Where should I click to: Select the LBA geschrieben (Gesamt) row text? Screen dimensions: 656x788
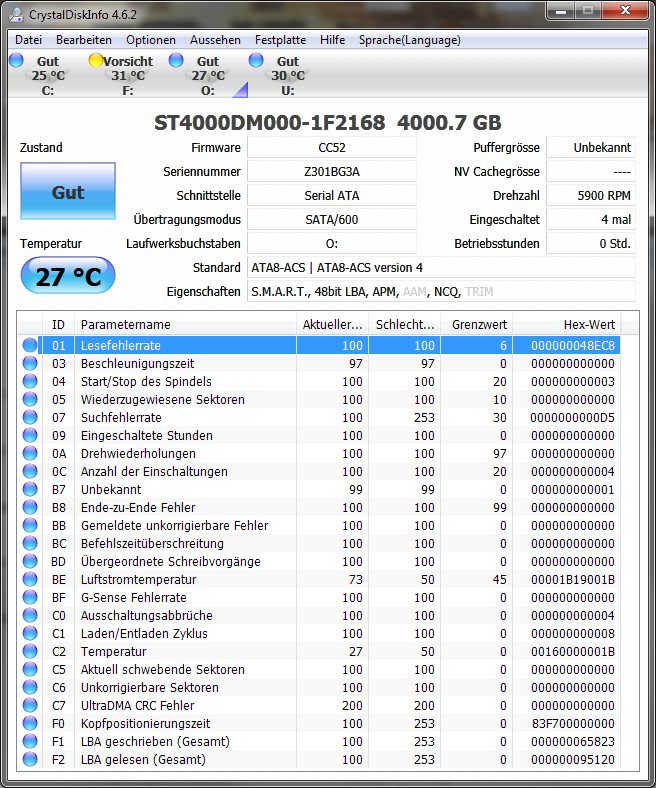coord(155,742)
